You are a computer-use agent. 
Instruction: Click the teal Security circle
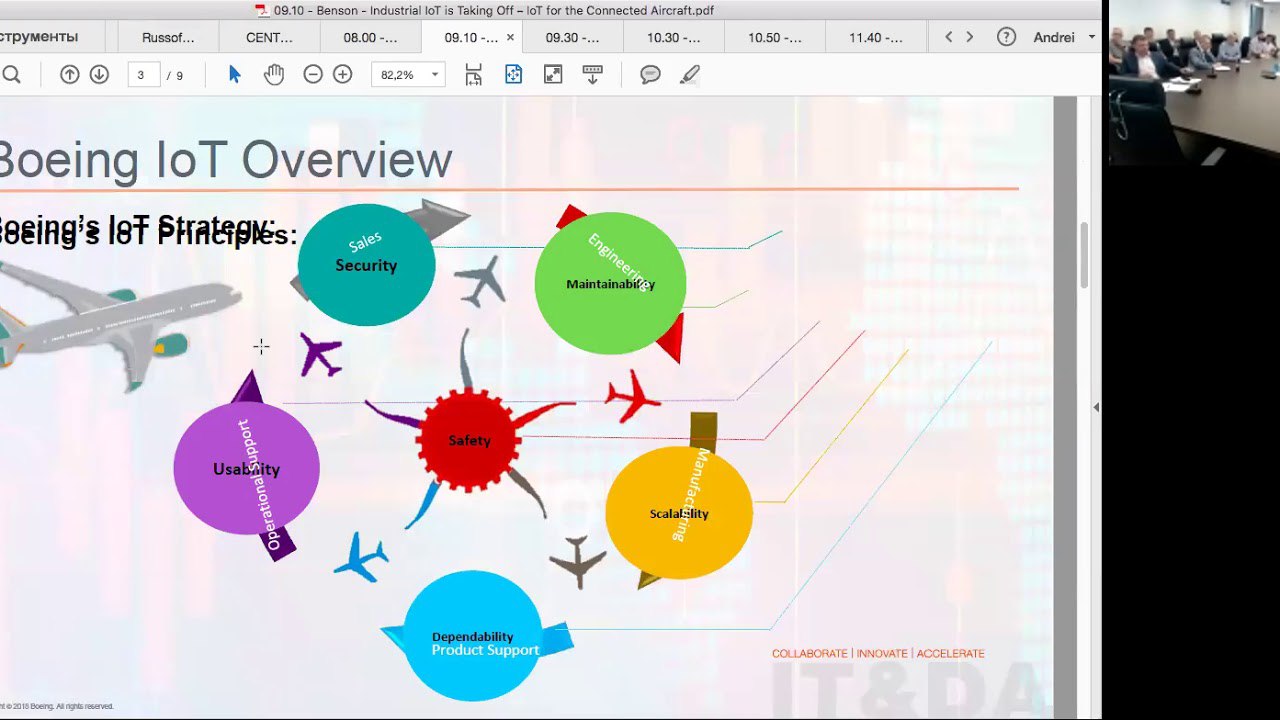(x=366, y=264)
